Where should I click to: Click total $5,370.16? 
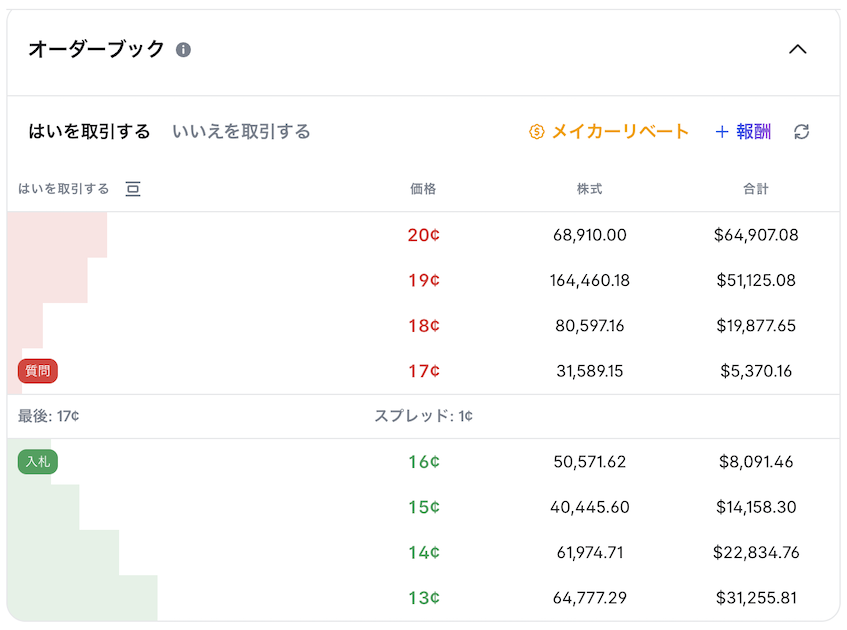pyautogui.click(x=756, y=371)
